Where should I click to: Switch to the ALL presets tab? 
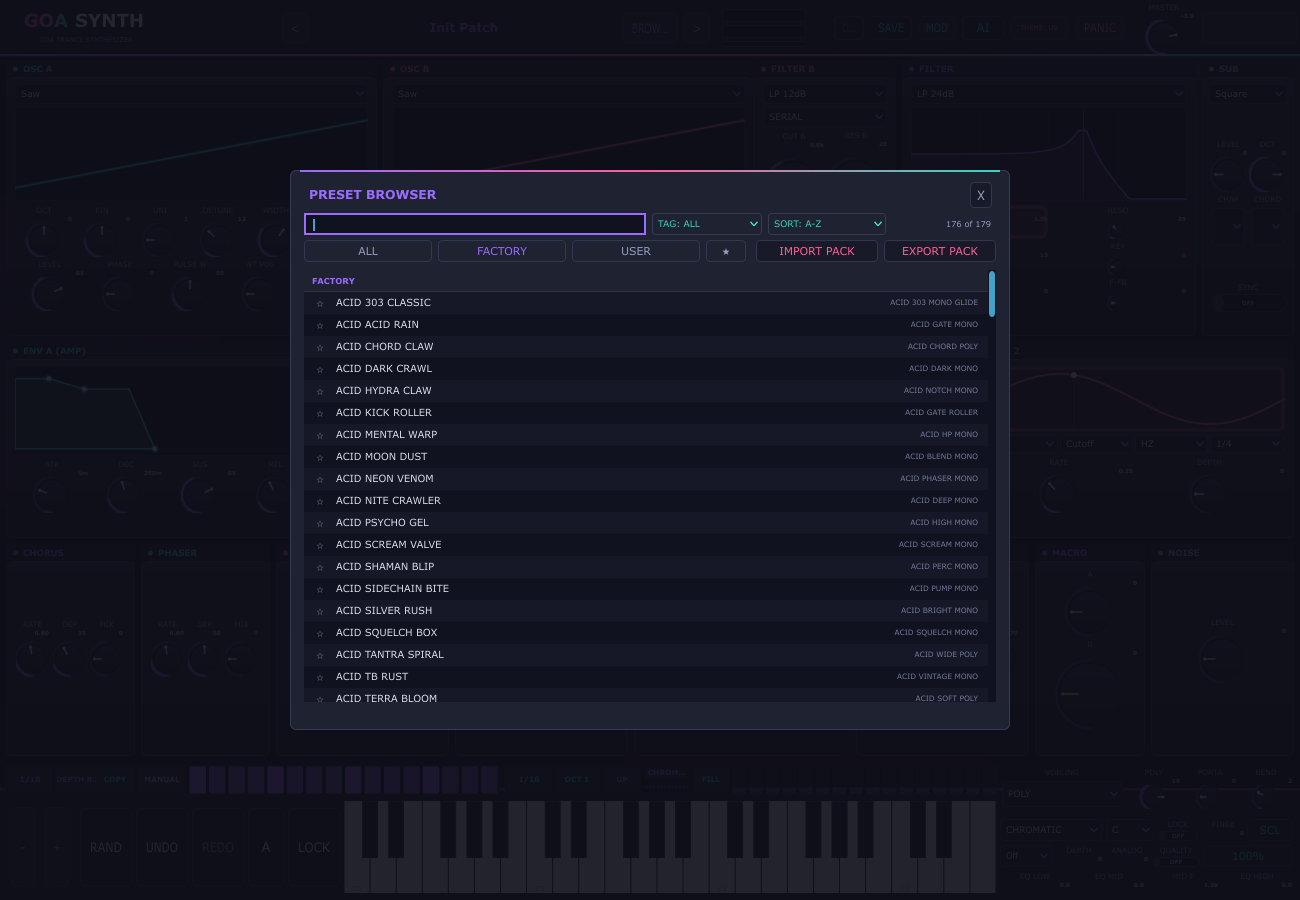(368, 251)
